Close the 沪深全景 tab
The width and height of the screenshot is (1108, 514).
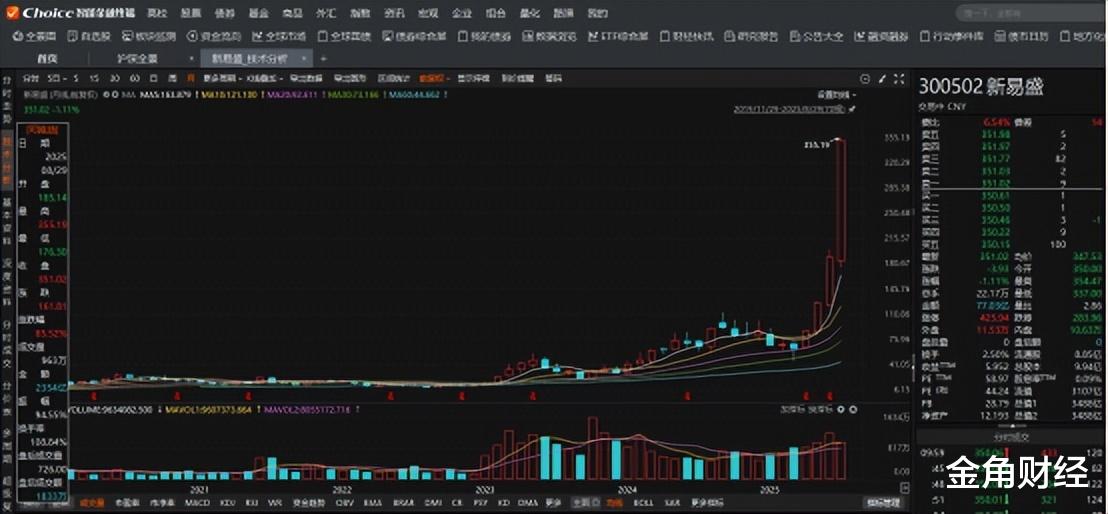191,59
